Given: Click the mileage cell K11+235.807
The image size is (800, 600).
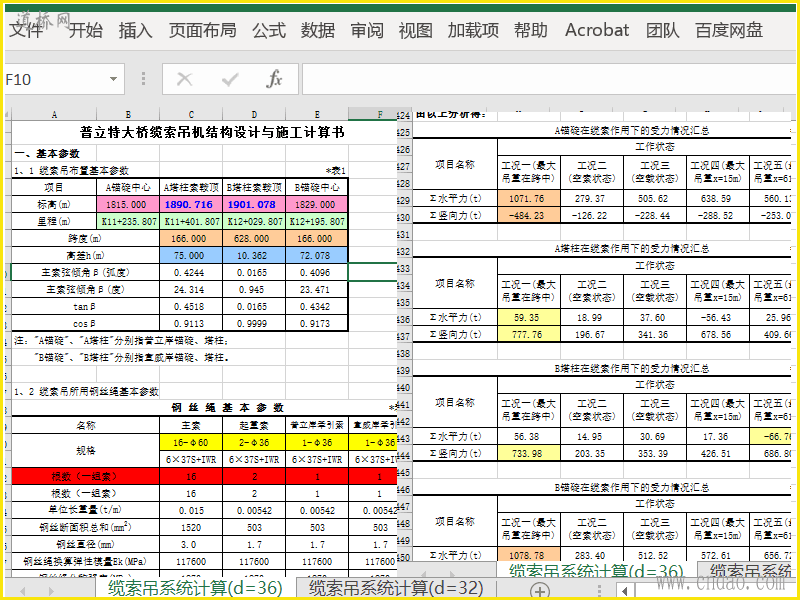Looking at the screenshot, I should [128, 221].
